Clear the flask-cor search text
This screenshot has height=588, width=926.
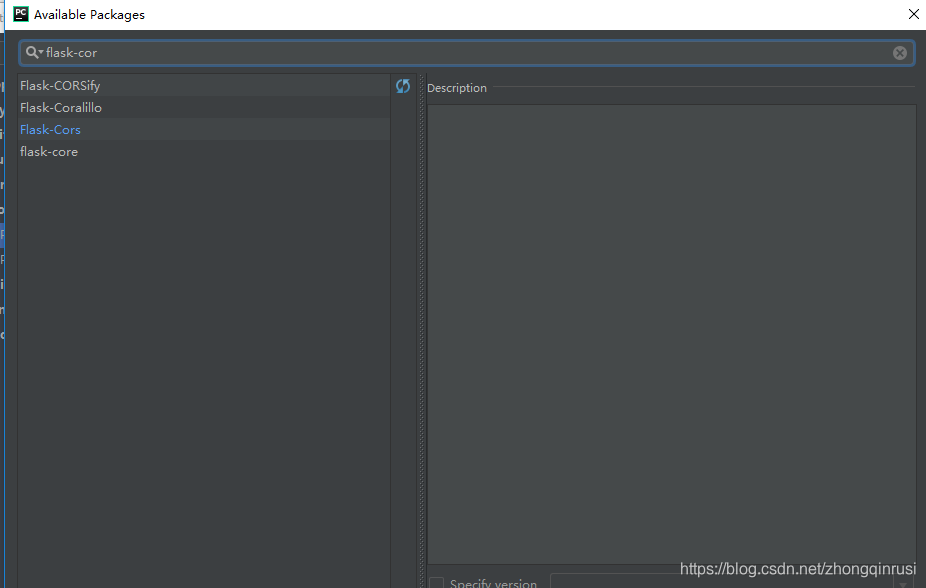[x=899, y=53]
